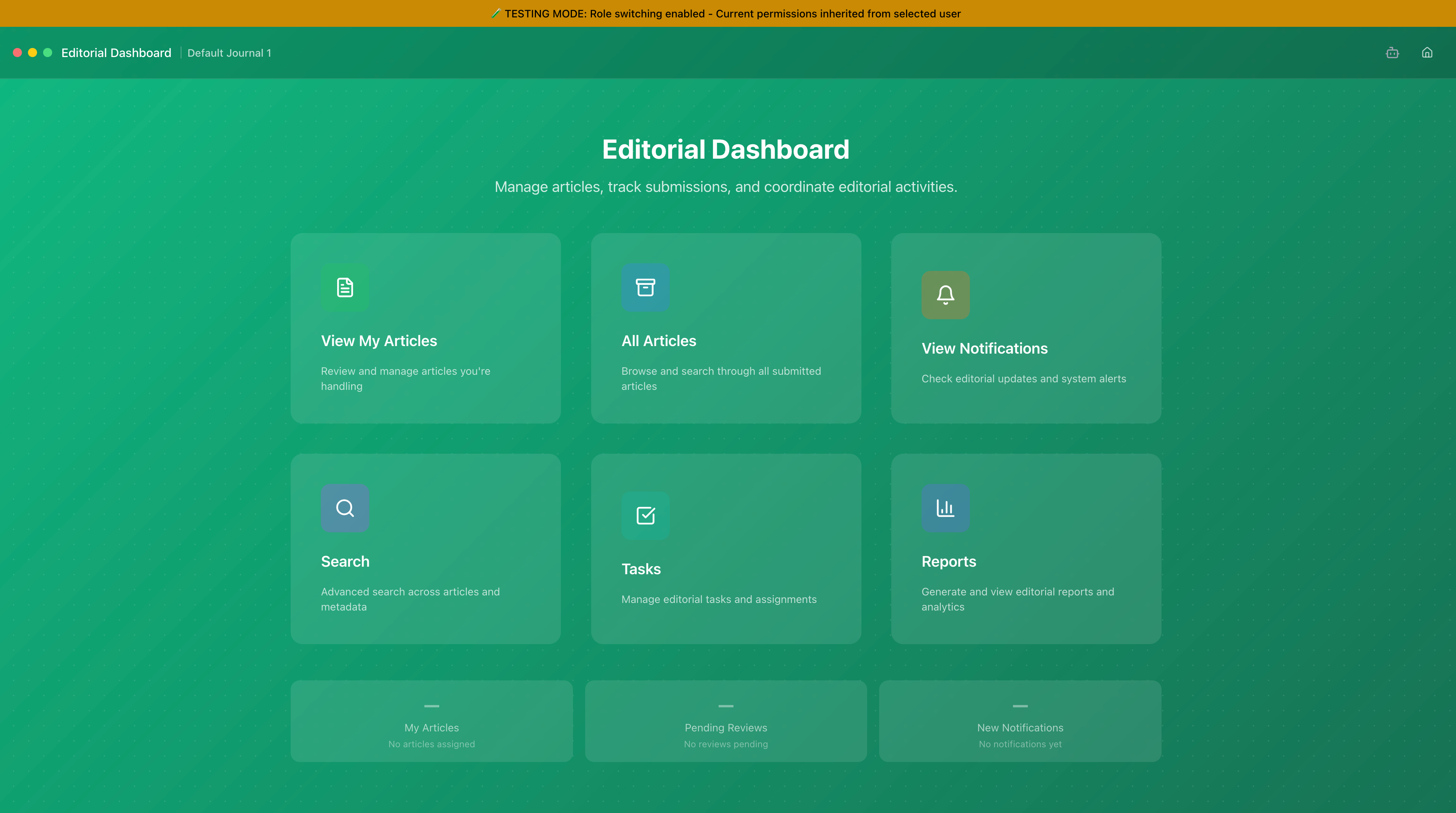This screenshot has height=813, width=1456.
Task: Click the My Articles stats tile
Action: 432,721
